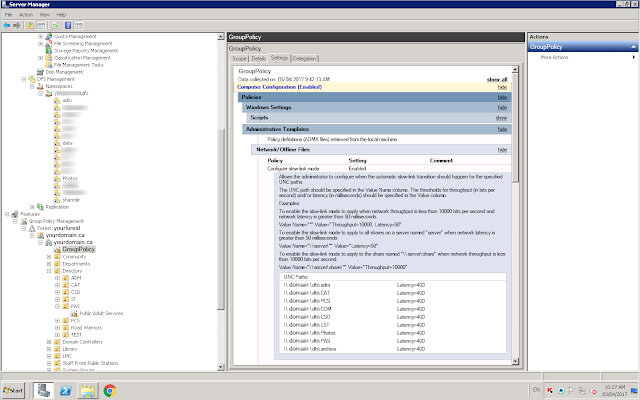Click the Quota Management node icon
The image size is (640, 400).
tap(49, 36)
